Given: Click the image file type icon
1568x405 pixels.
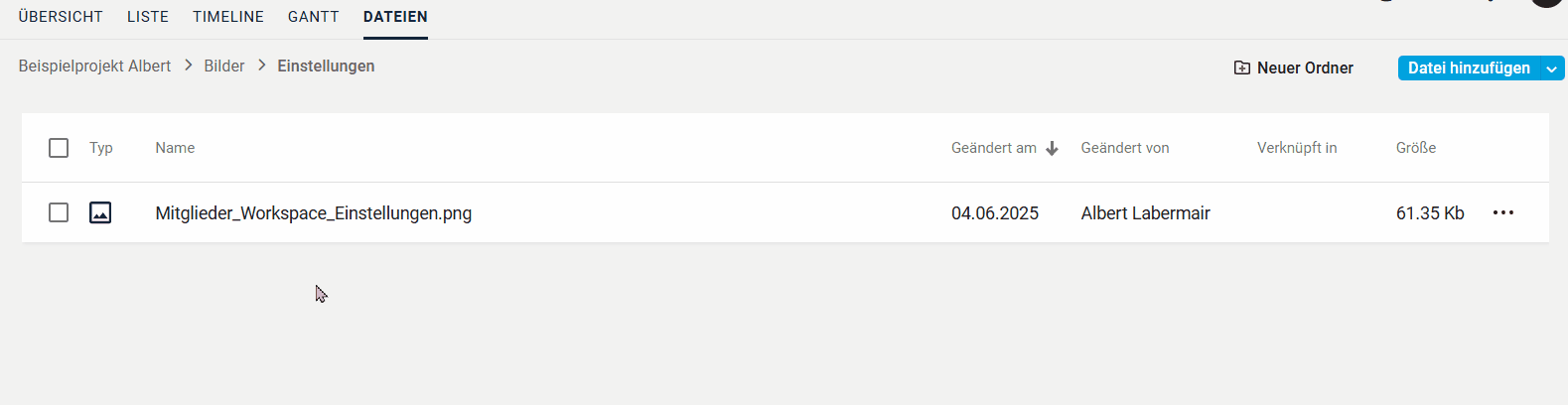Looking at the screenshot, I should pos(100,212).
